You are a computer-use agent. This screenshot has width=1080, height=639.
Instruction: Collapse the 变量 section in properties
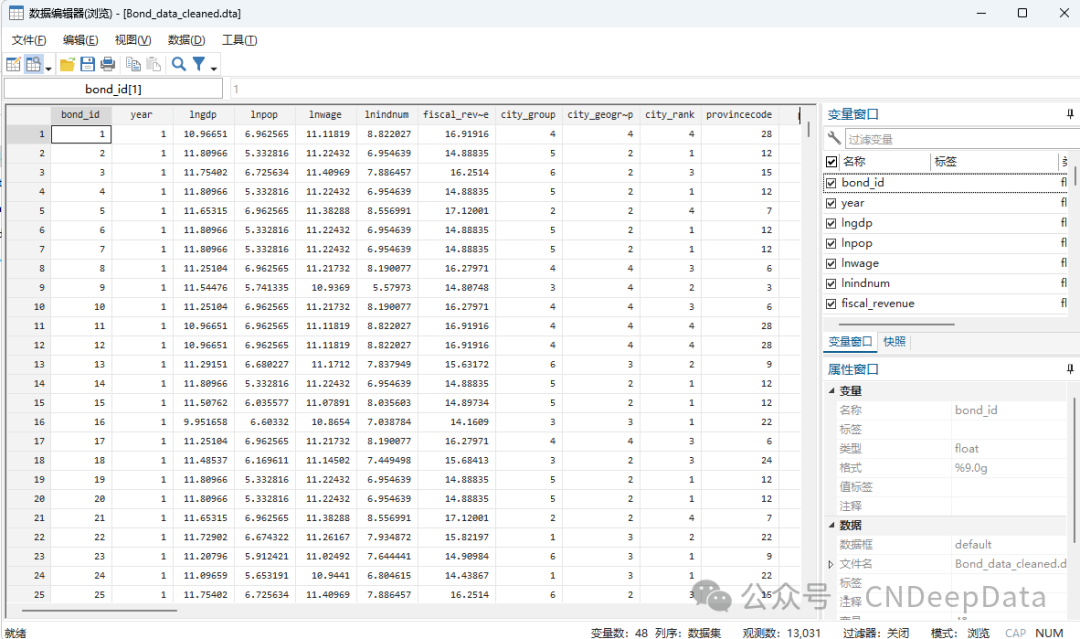(831, 390)
